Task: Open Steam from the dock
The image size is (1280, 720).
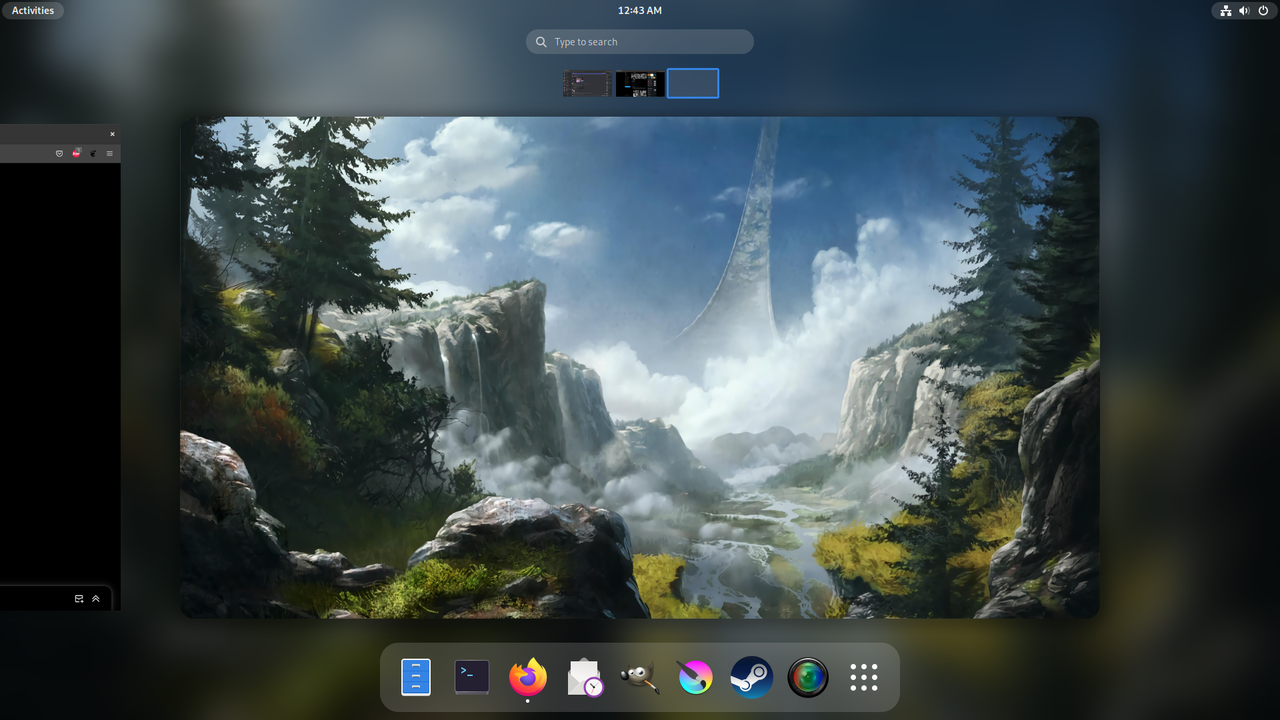Action: click(x=752, y=677)
